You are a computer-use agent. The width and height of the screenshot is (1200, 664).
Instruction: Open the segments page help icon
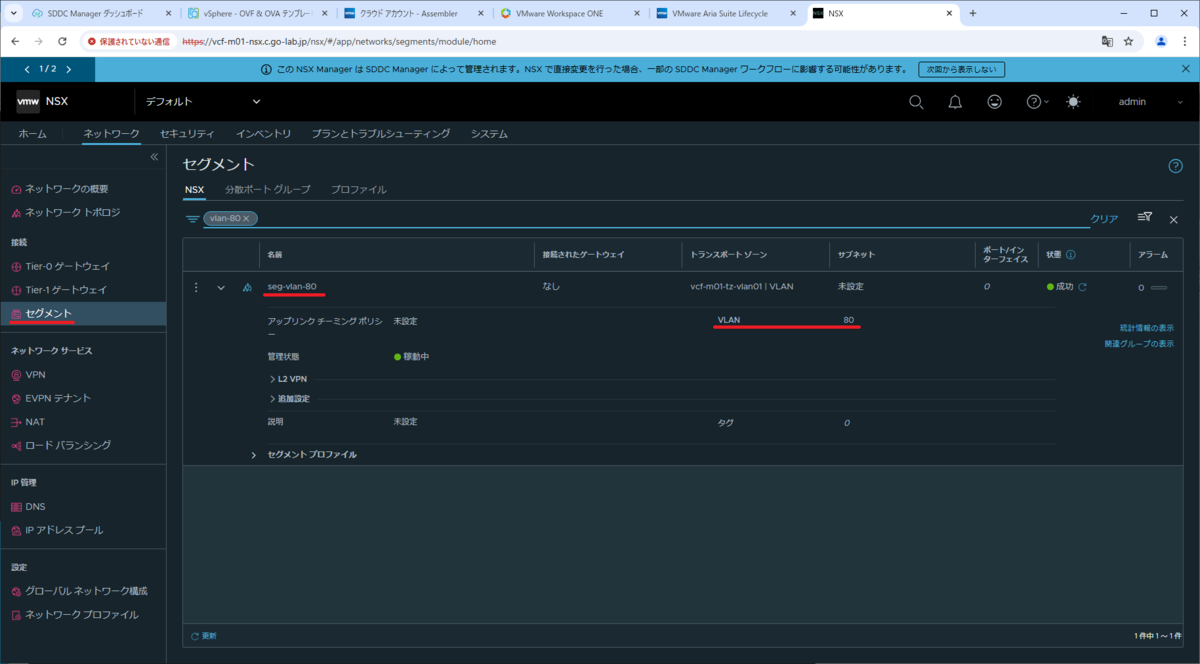1176,166
